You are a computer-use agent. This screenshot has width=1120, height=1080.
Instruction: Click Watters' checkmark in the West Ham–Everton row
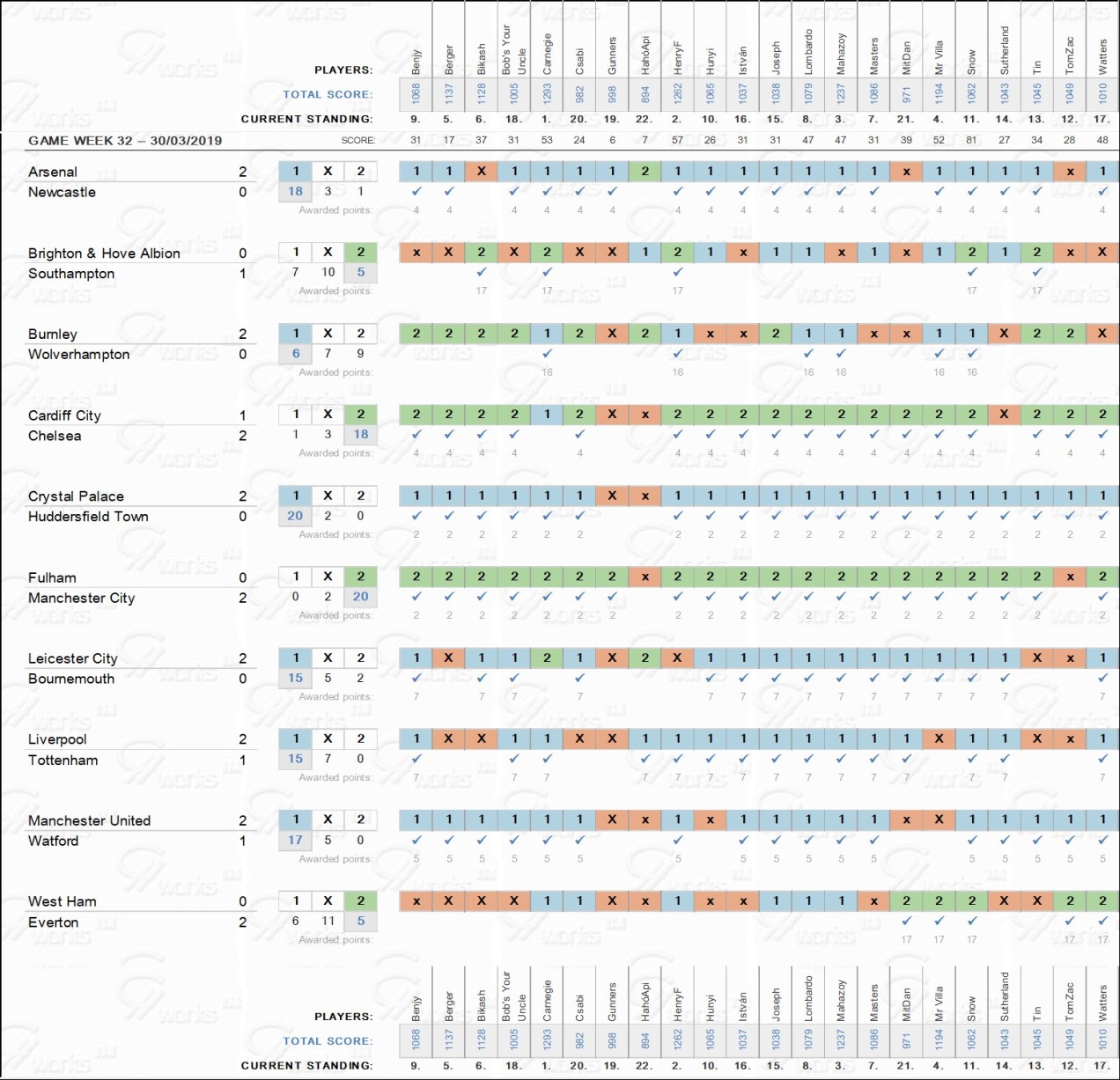1102,921
